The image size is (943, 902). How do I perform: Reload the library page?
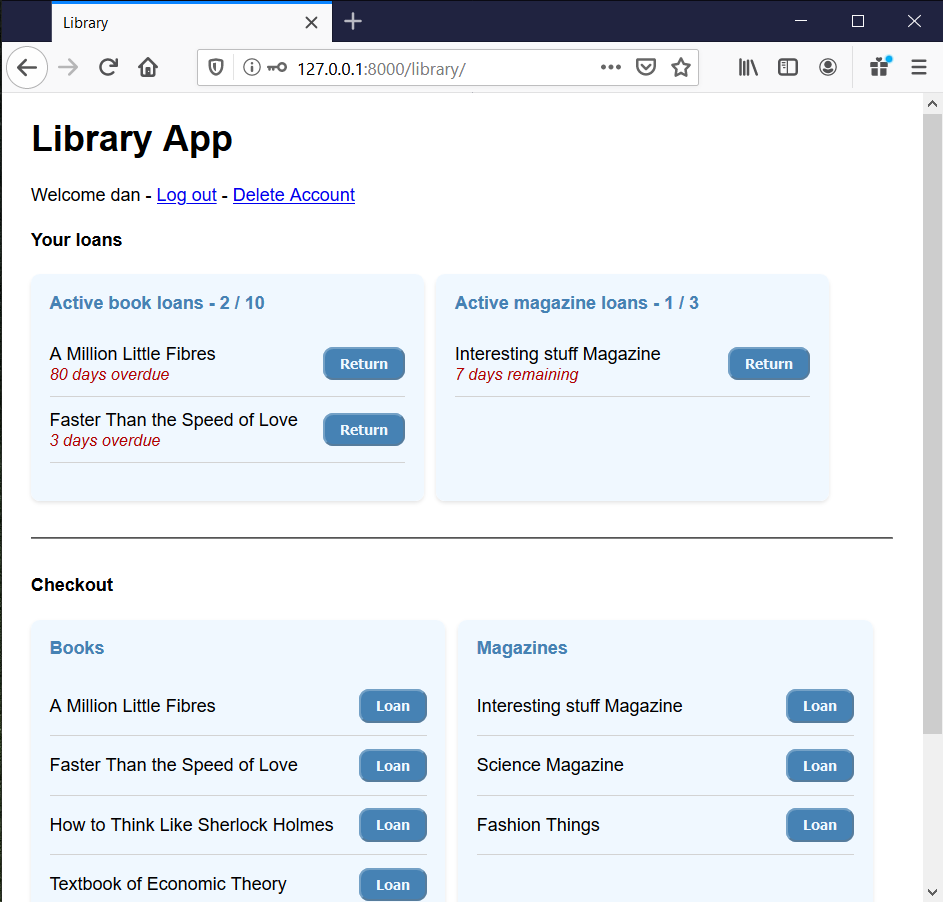(108, 67)
